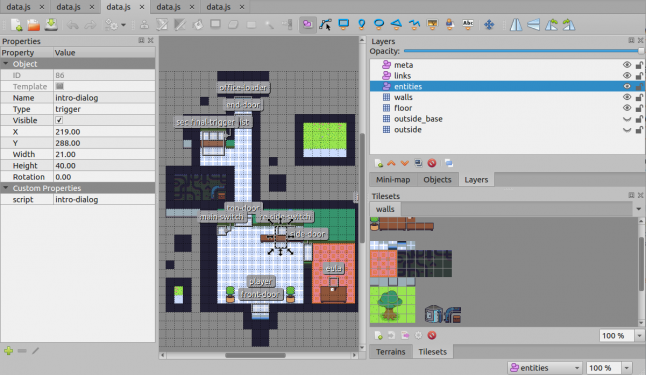646x375 pixels.
Task: Open the command settings dropdown arrow
Action: 123,25
